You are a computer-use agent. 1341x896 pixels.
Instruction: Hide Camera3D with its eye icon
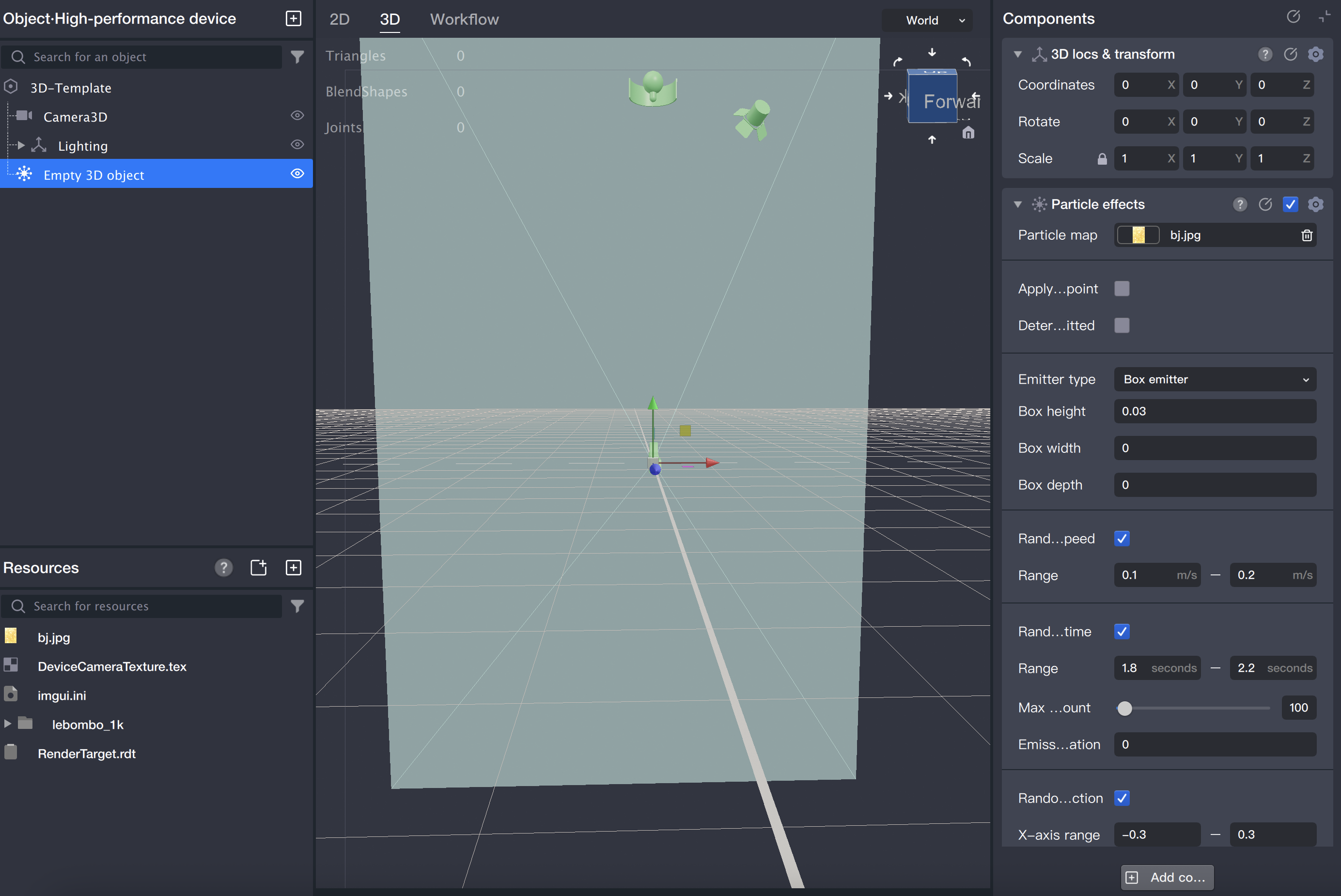coord(297,116)
